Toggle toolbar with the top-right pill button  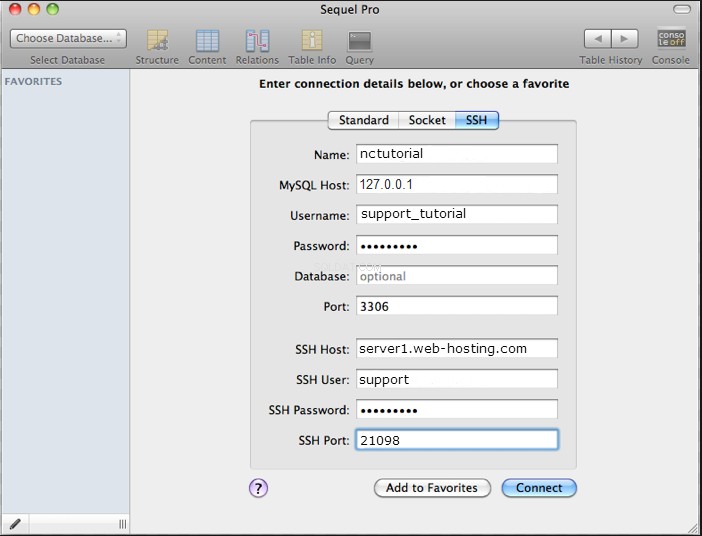click(x=682, y=9)
